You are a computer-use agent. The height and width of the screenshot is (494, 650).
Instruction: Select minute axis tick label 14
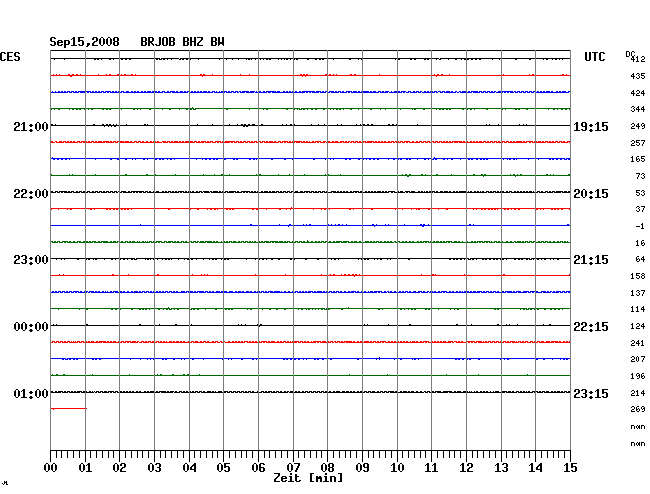pos(536,468)
